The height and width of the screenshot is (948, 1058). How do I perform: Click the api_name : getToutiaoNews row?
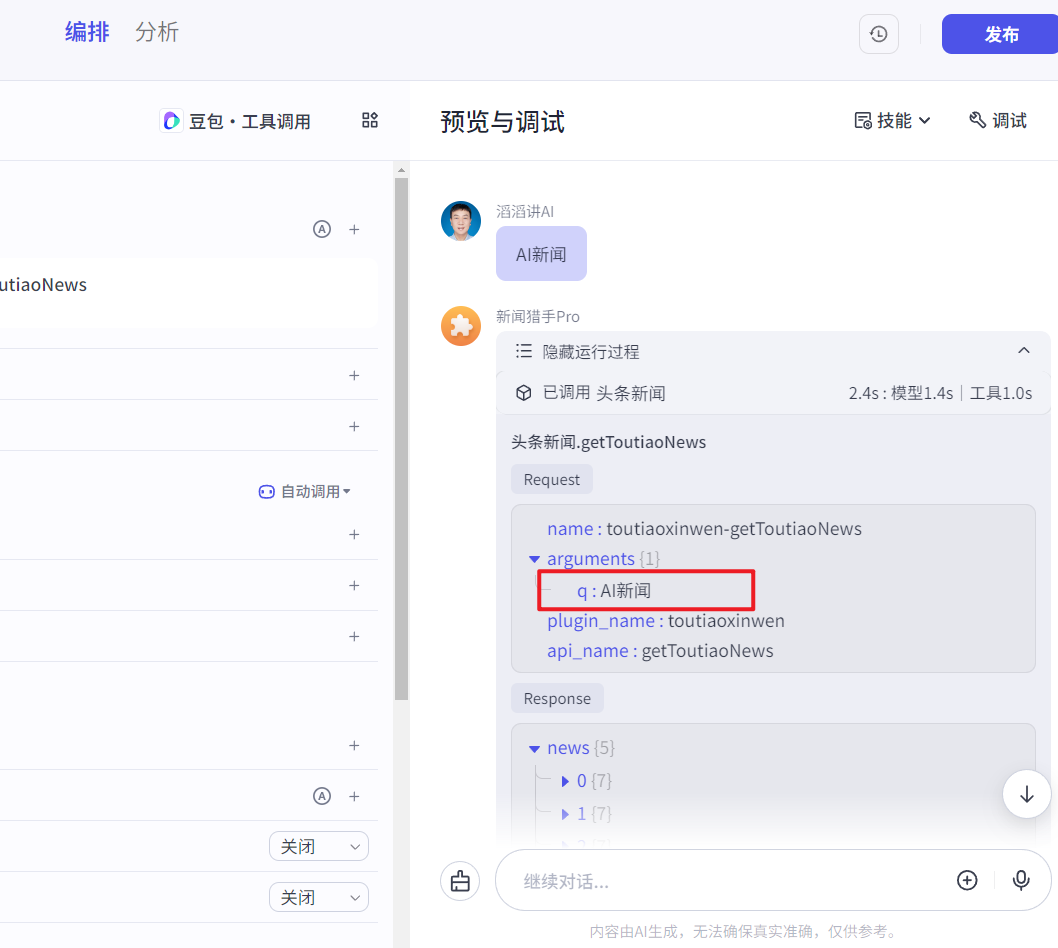[x=660, y=651]
